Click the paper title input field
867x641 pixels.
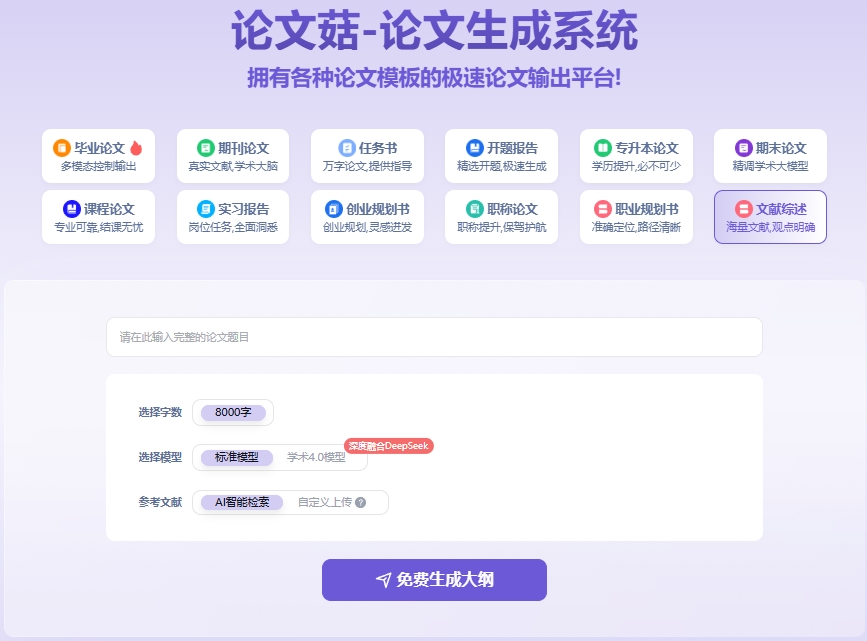[x=433, y=339]
